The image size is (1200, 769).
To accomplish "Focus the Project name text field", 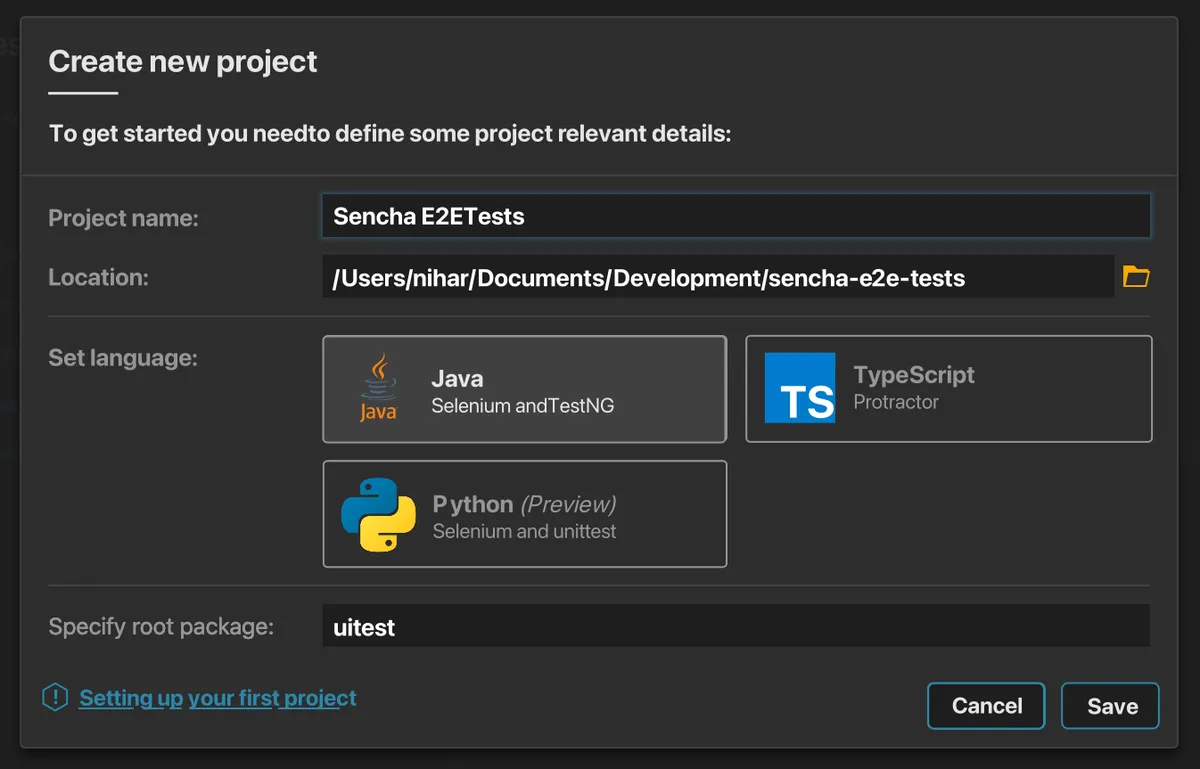I will (735, 216).
